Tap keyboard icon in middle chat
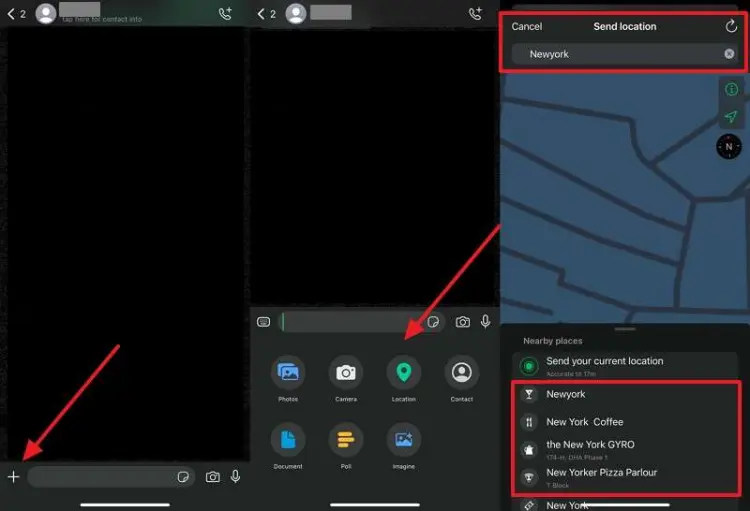750x511 pixels. 264,322
